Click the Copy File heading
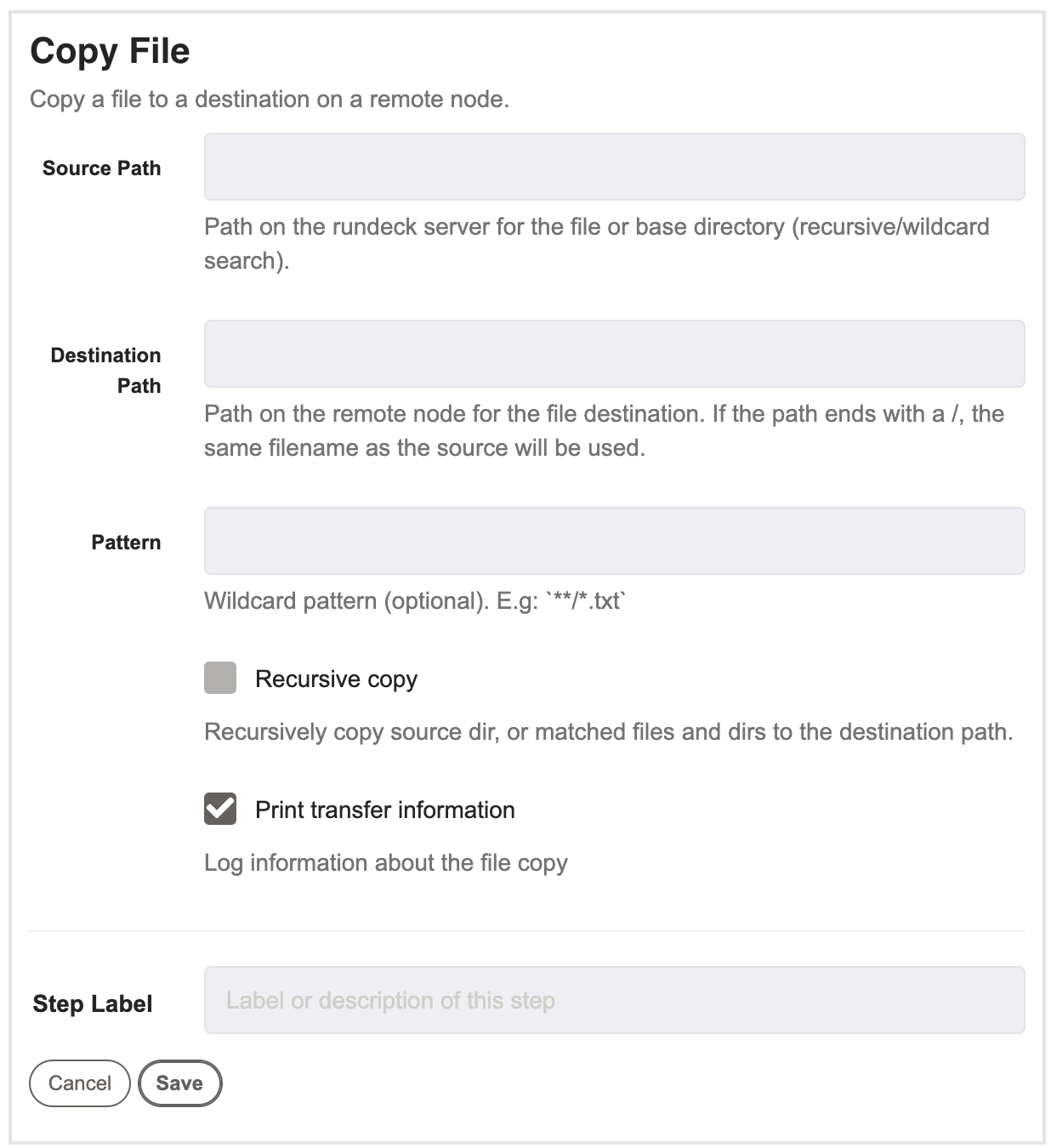Screen dimensions: 1051x1148 pos(110,51)
